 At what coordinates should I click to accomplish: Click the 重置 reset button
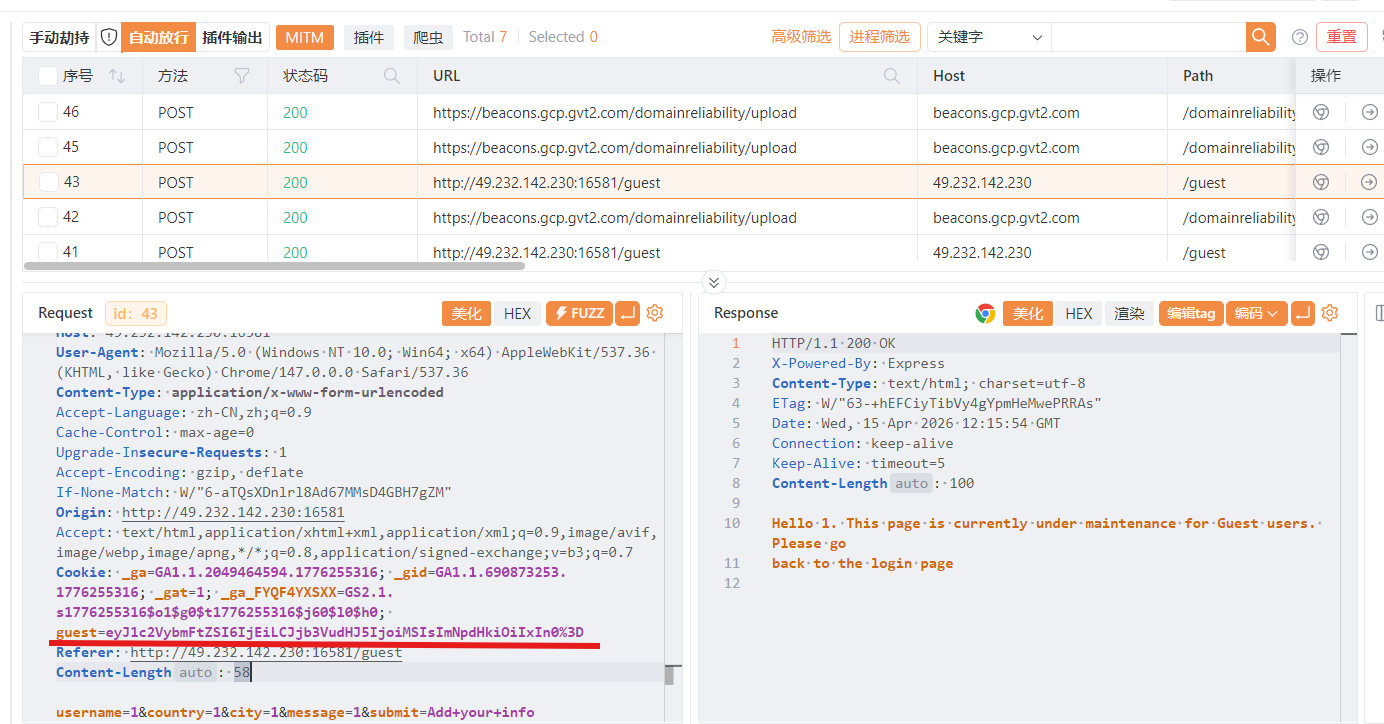tap(1342, 37)
